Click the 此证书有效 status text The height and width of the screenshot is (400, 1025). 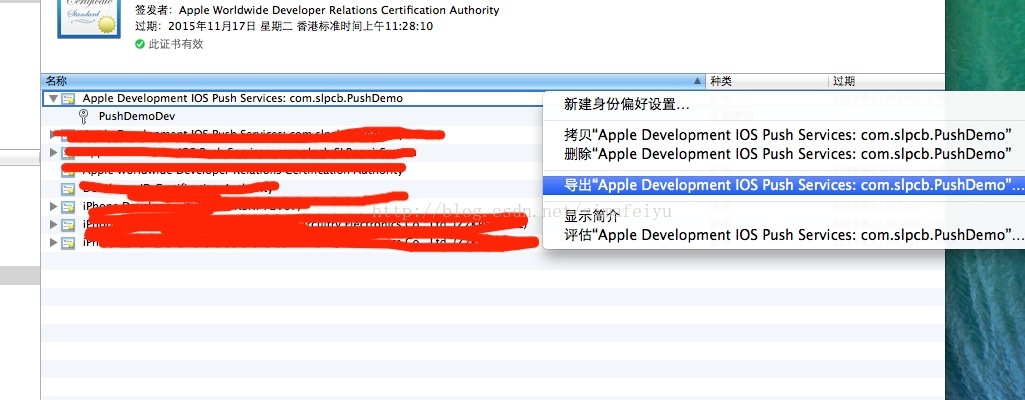(176, 44)
